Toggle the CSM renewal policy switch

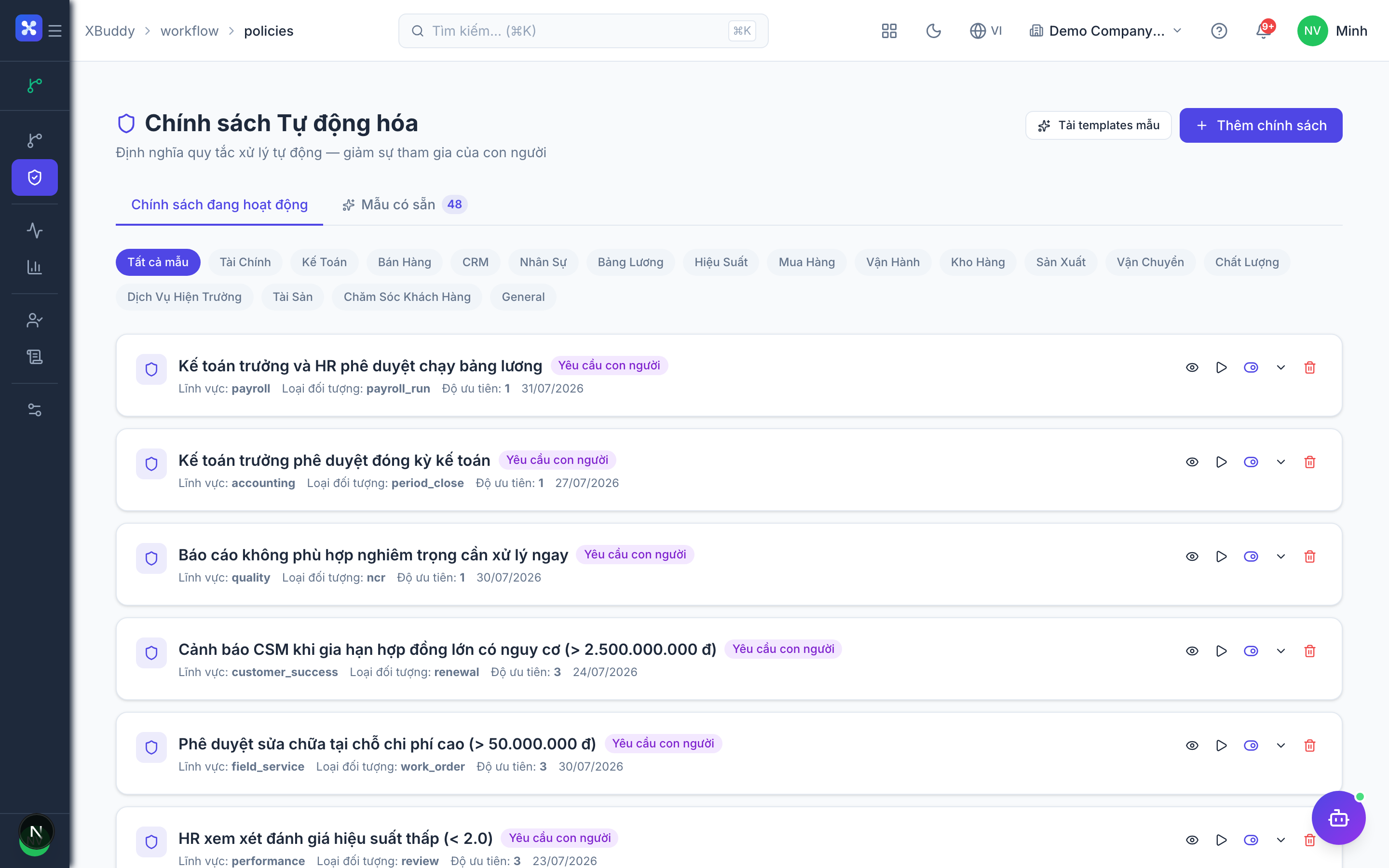click(x=1251, y=651)
